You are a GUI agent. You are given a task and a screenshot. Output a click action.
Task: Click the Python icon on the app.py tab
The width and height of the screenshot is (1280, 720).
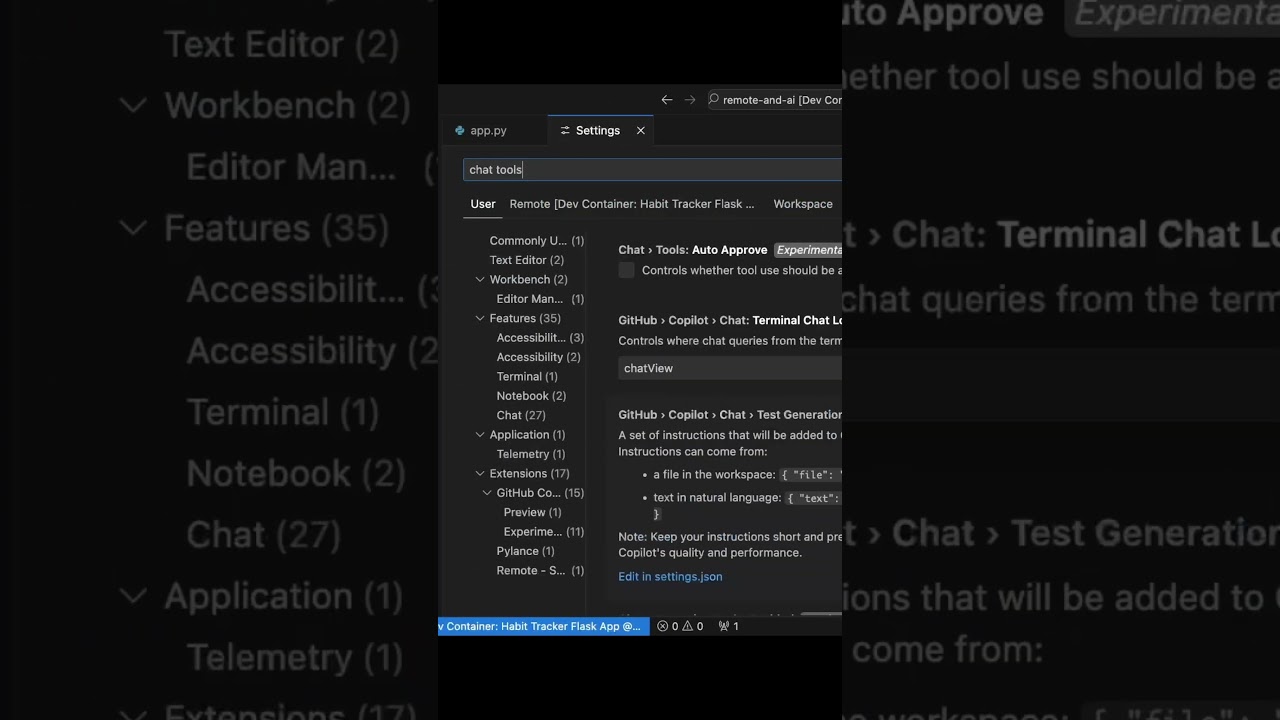coord(460,130)
